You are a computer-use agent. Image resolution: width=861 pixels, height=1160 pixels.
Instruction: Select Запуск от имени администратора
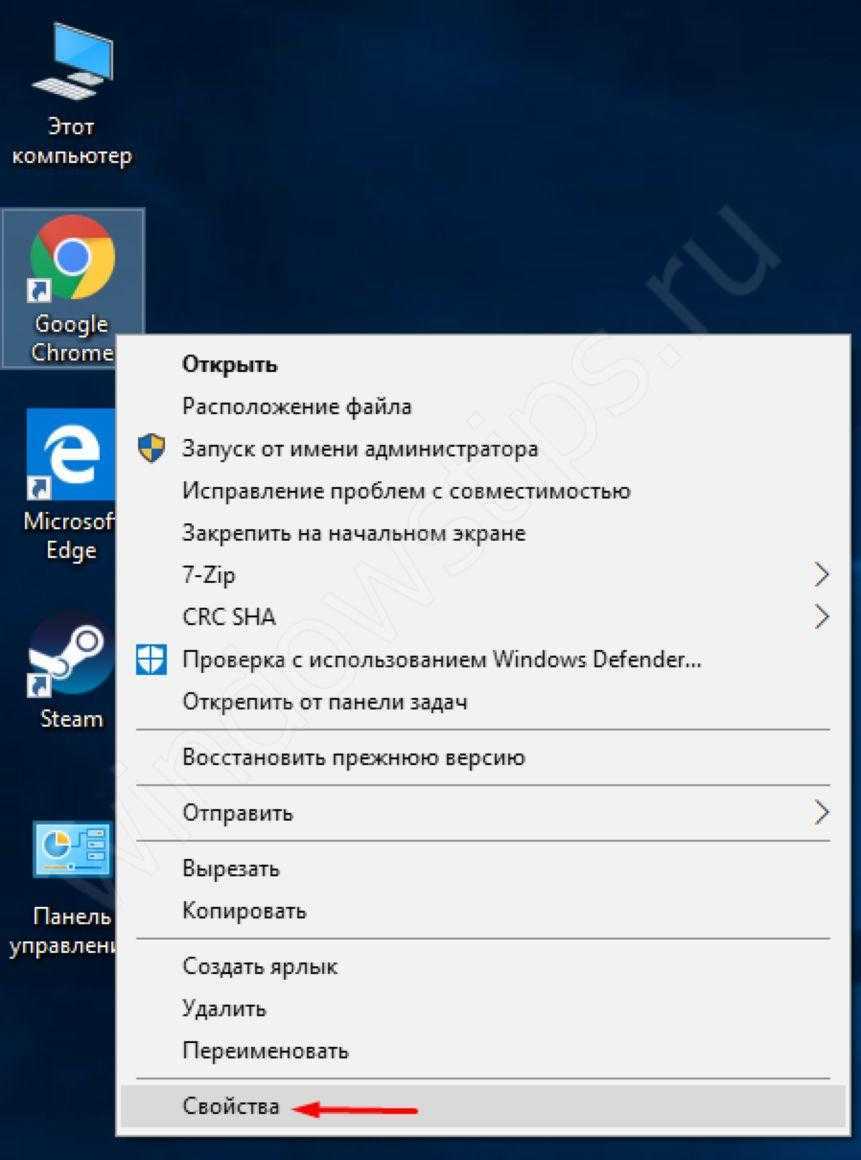pyautogui.click(x=359, y=449)
